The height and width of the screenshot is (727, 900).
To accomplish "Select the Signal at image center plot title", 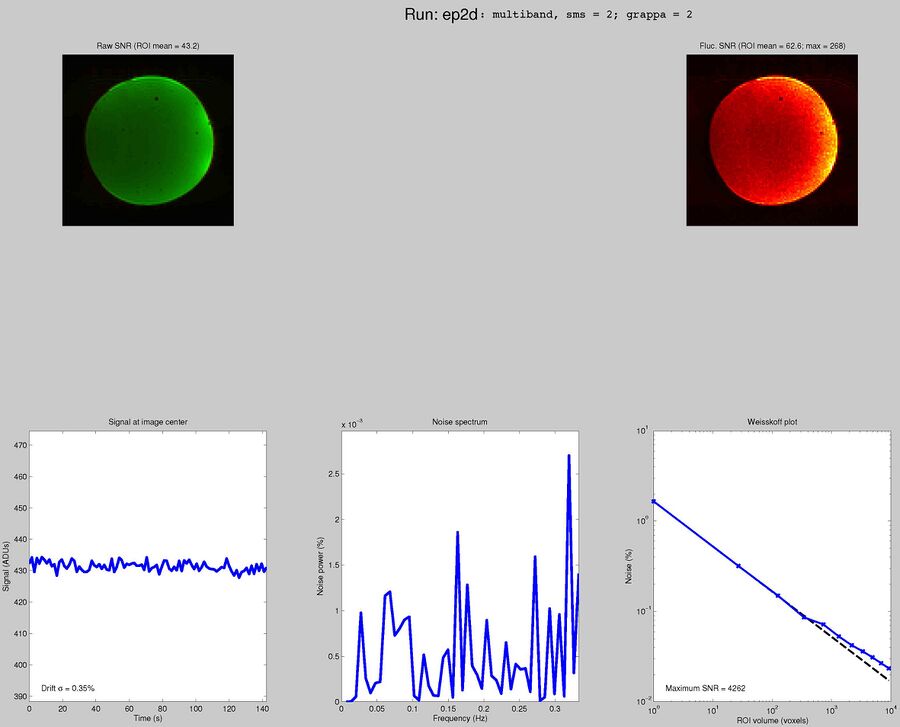I will click(147, 422).
